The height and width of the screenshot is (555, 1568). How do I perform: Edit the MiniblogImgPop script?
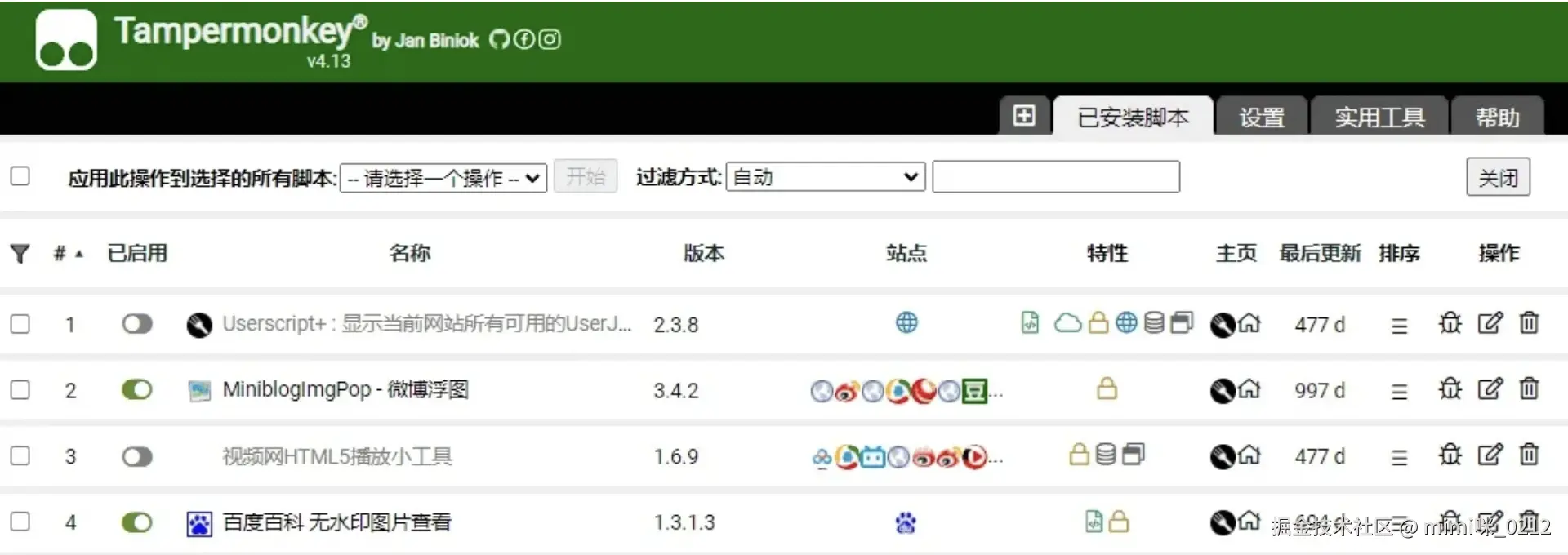click(1490, 388)
